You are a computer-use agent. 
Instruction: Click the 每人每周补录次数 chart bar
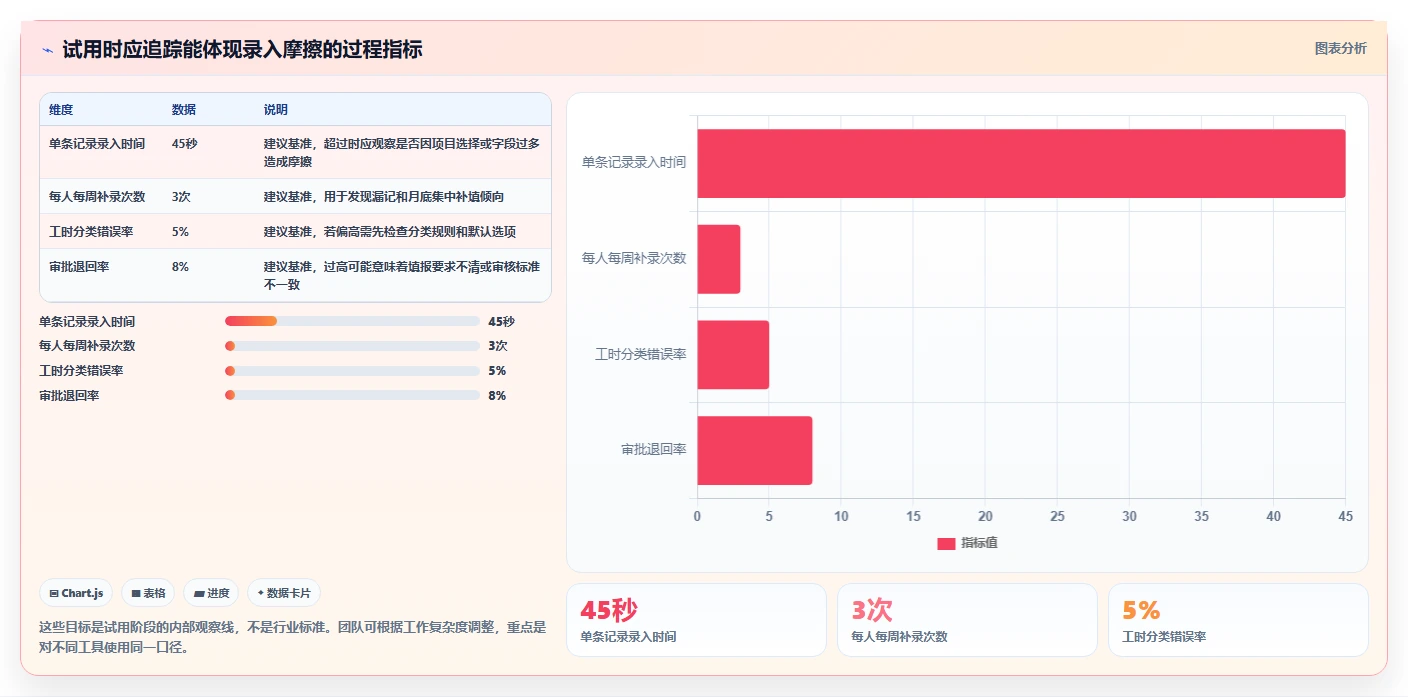(x=719, y=259)
